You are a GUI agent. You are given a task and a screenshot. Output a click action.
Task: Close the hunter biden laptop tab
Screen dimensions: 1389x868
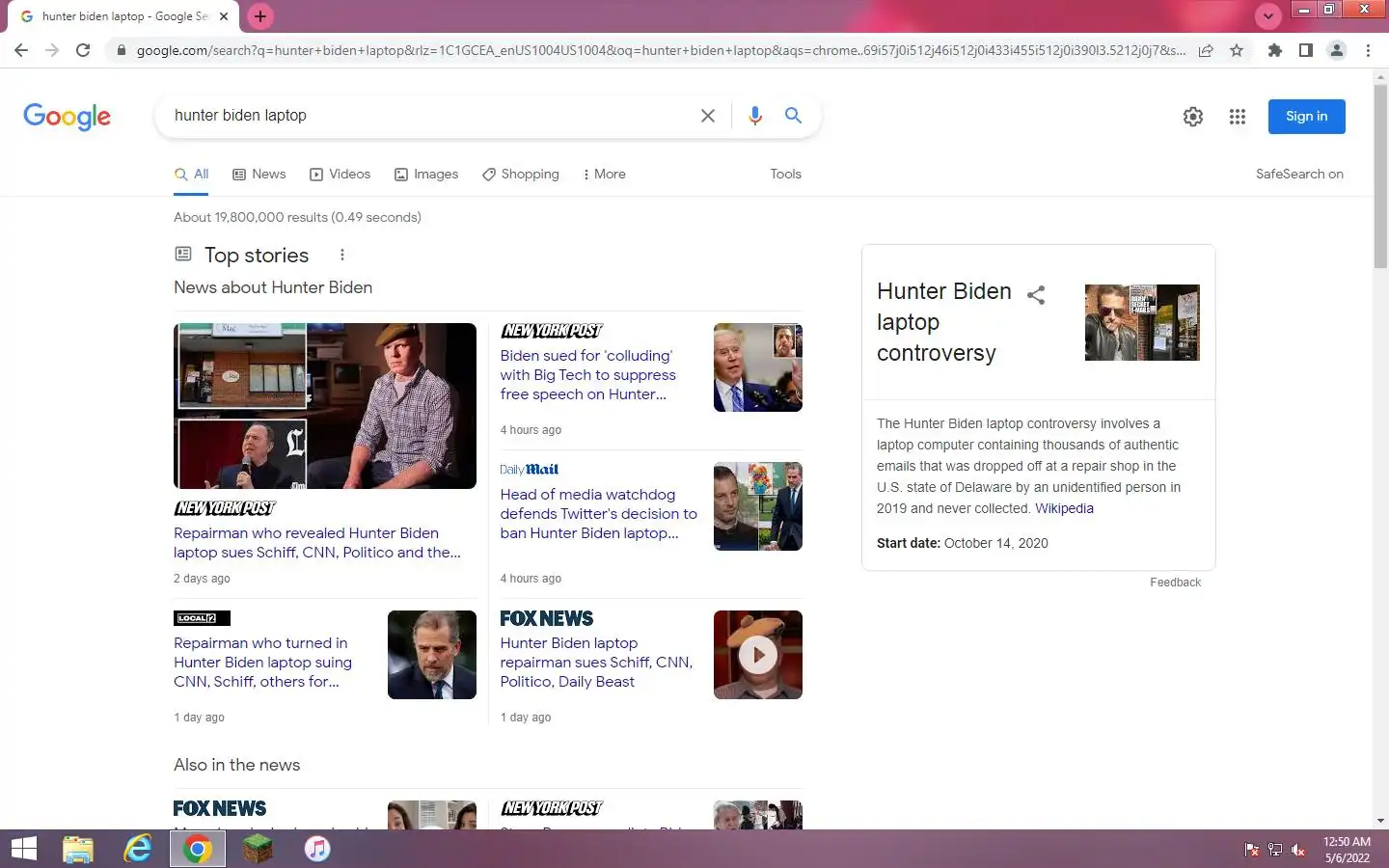click(x=224, y=16)
